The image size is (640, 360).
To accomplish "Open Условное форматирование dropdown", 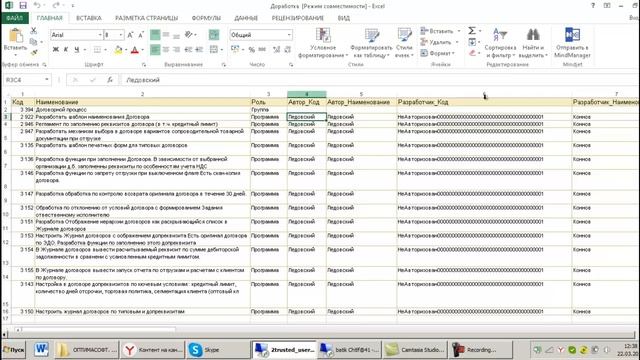I will click(323, 43).
